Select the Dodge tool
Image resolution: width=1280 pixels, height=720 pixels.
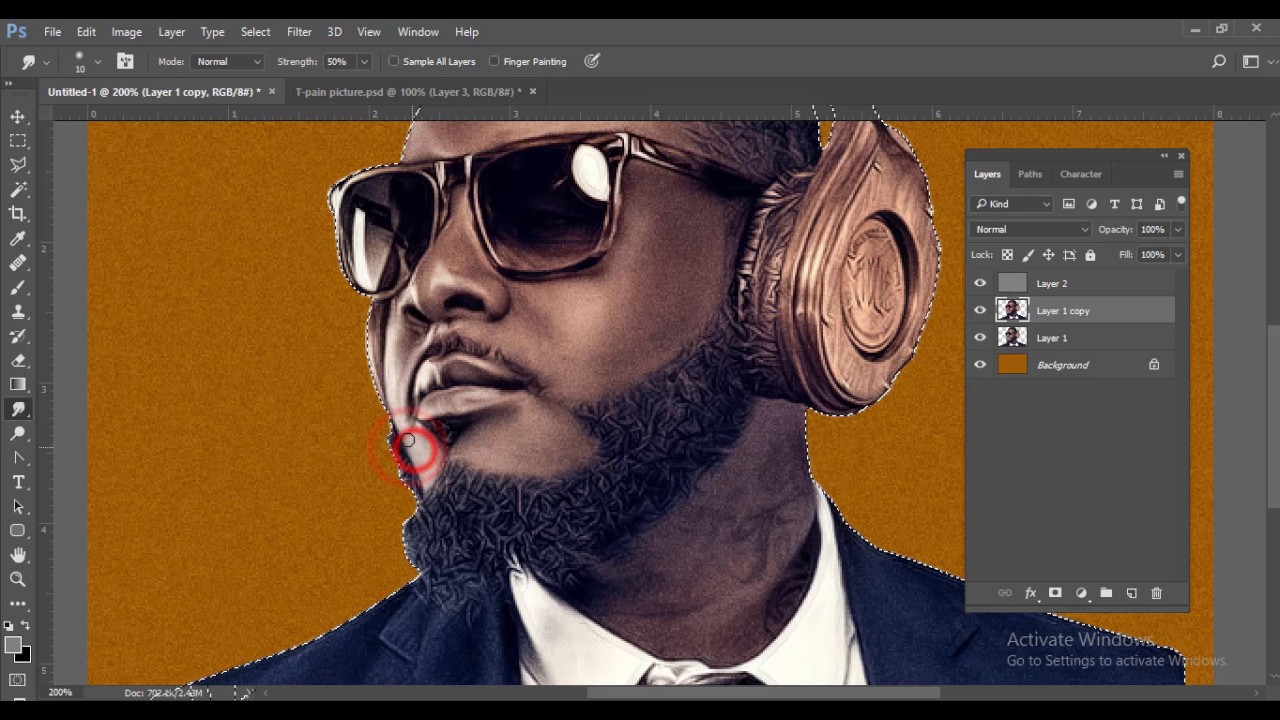point(18,434)
